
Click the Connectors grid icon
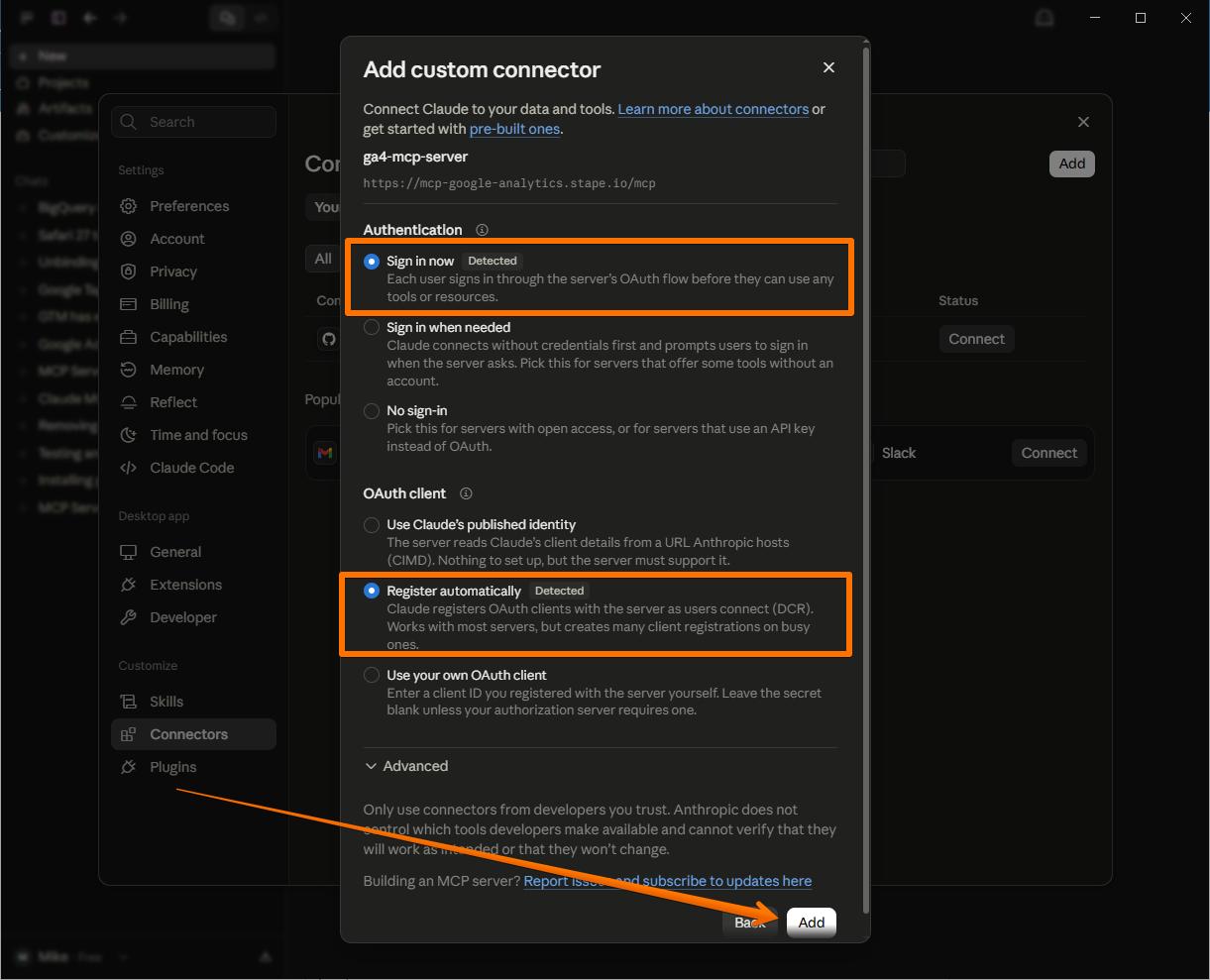click(128, 734)
